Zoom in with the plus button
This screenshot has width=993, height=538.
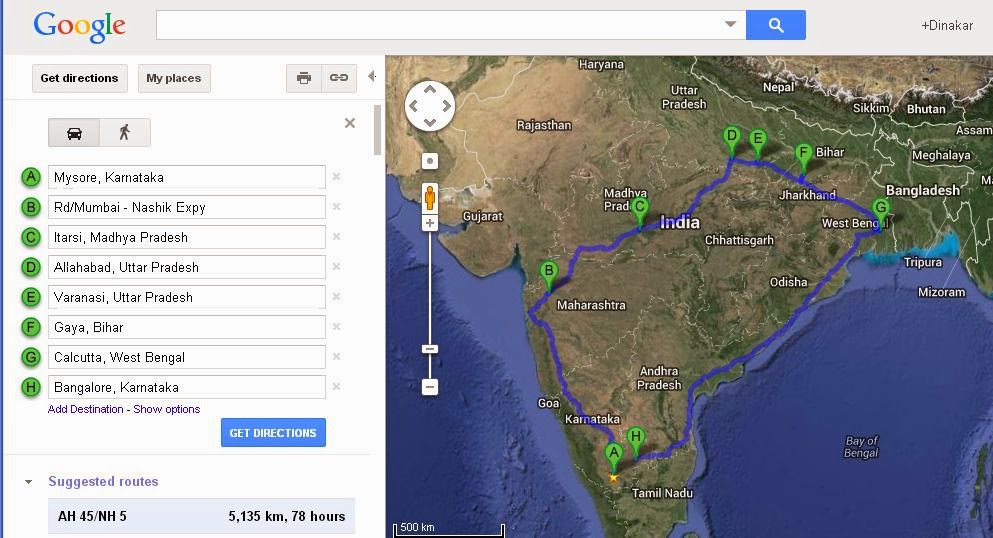point(430,223)
